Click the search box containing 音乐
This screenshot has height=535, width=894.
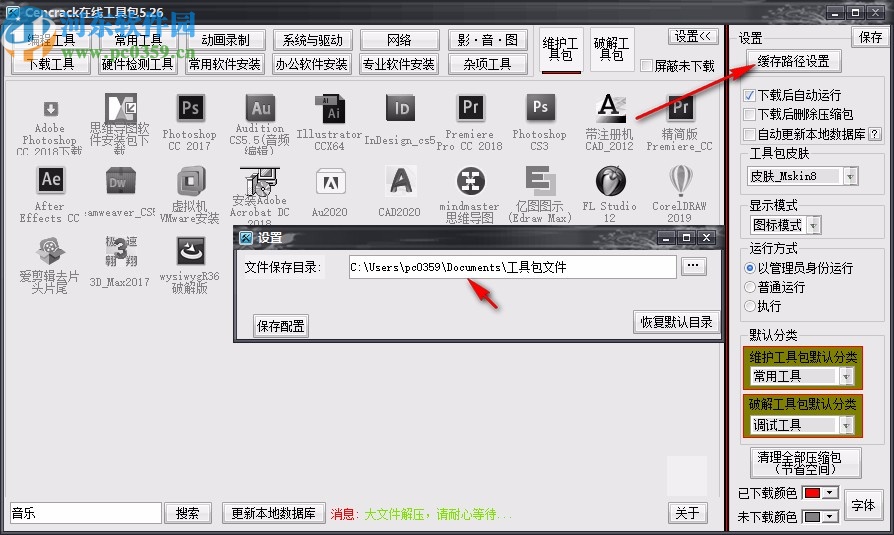[86, 513]
